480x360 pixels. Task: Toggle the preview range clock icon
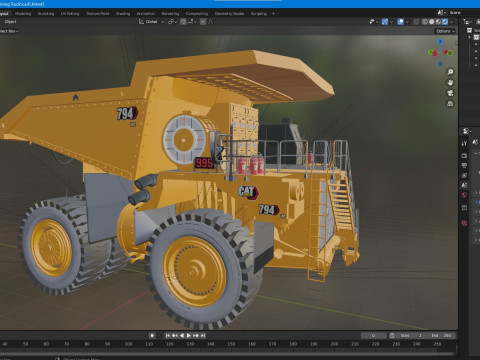point(392,335)
